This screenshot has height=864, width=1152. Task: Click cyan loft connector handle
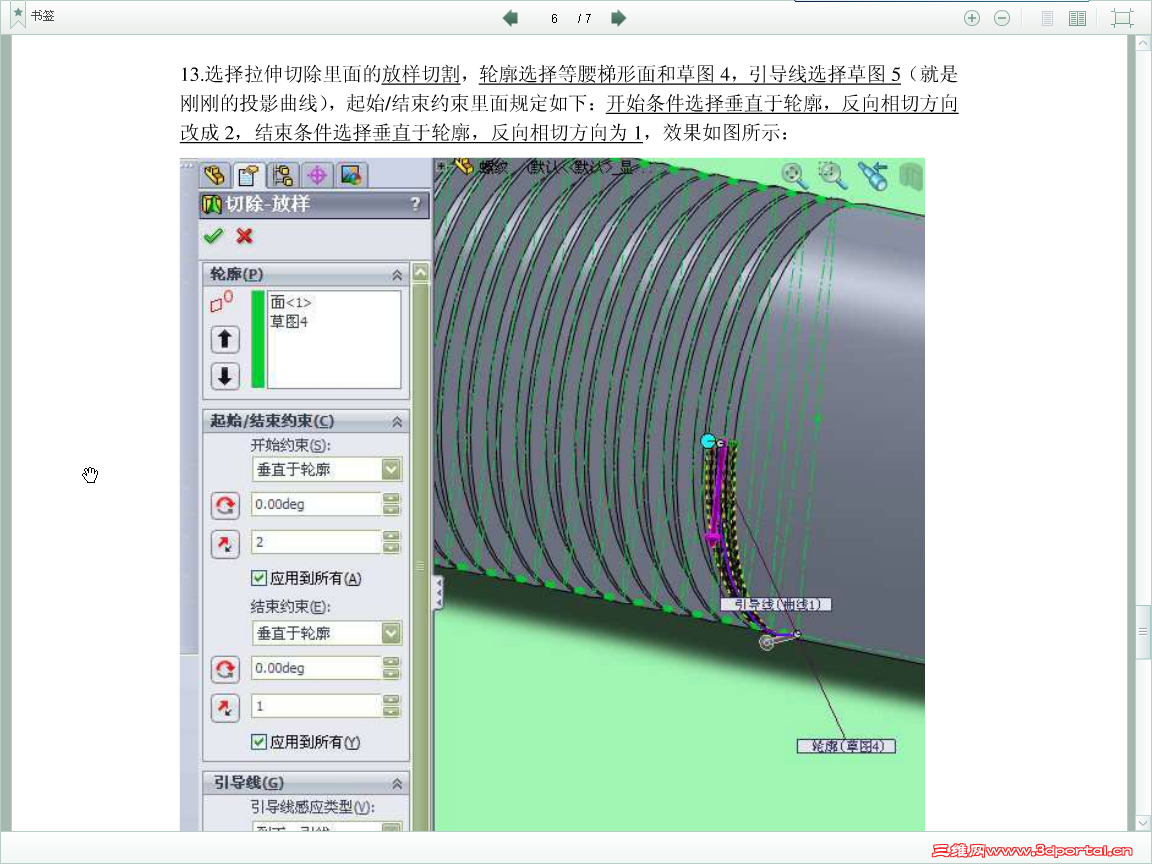(708, 441)
